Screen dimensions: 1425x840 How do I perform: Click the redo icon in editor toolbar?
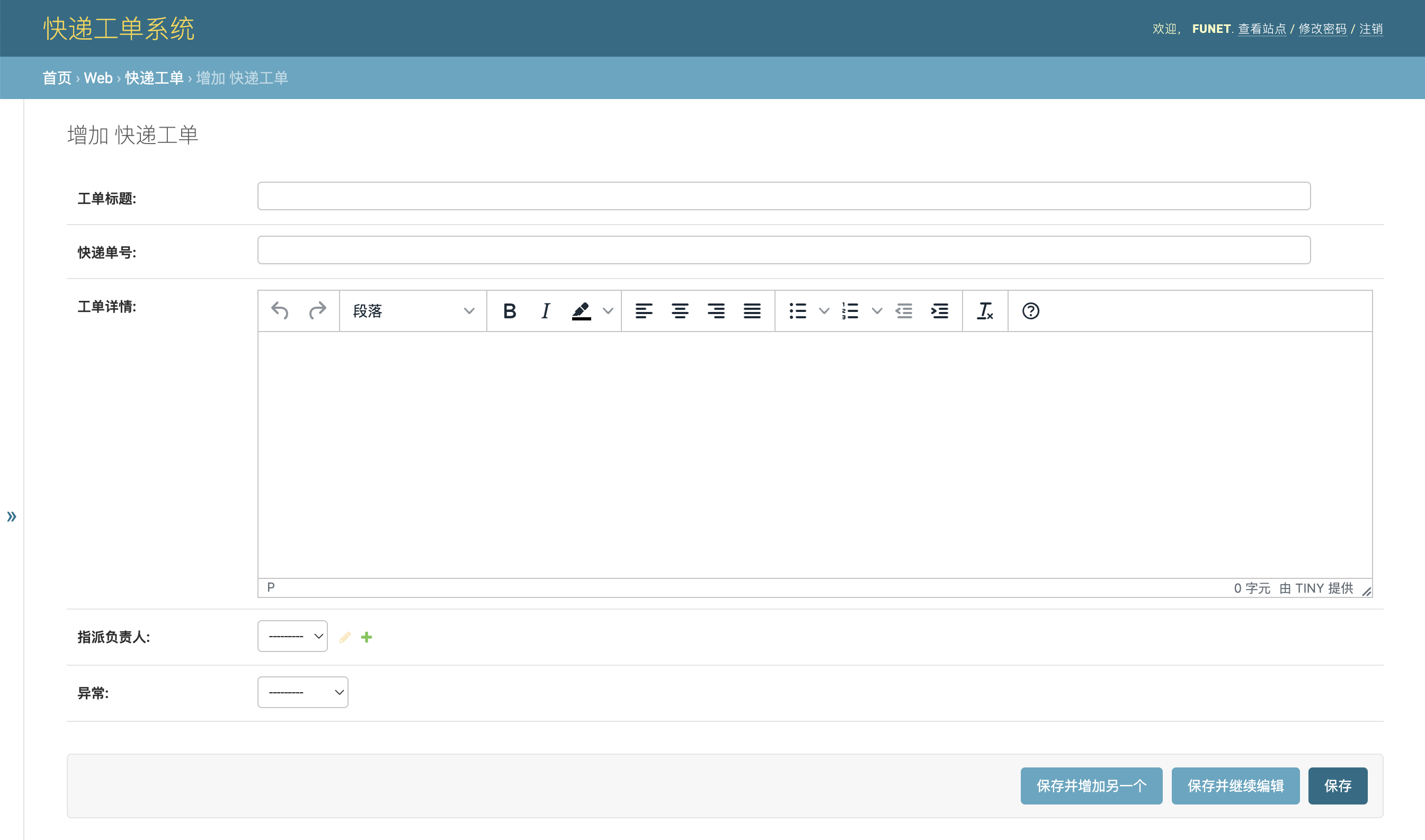click(318, 311)
